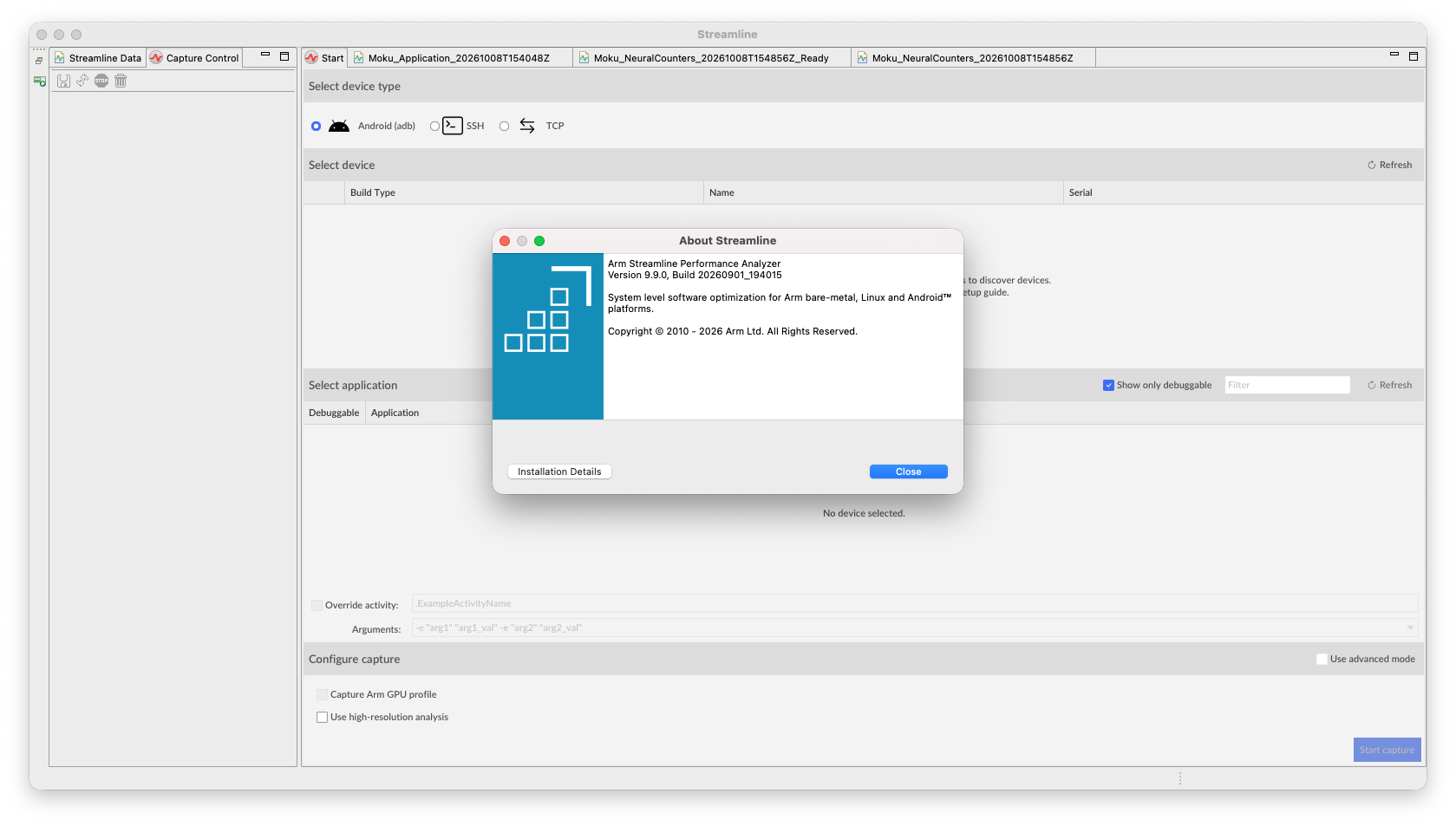Screen dimensions: 1456x826
Task: Click the 'Configure capture' section heading
Action: tap(354, 659)
